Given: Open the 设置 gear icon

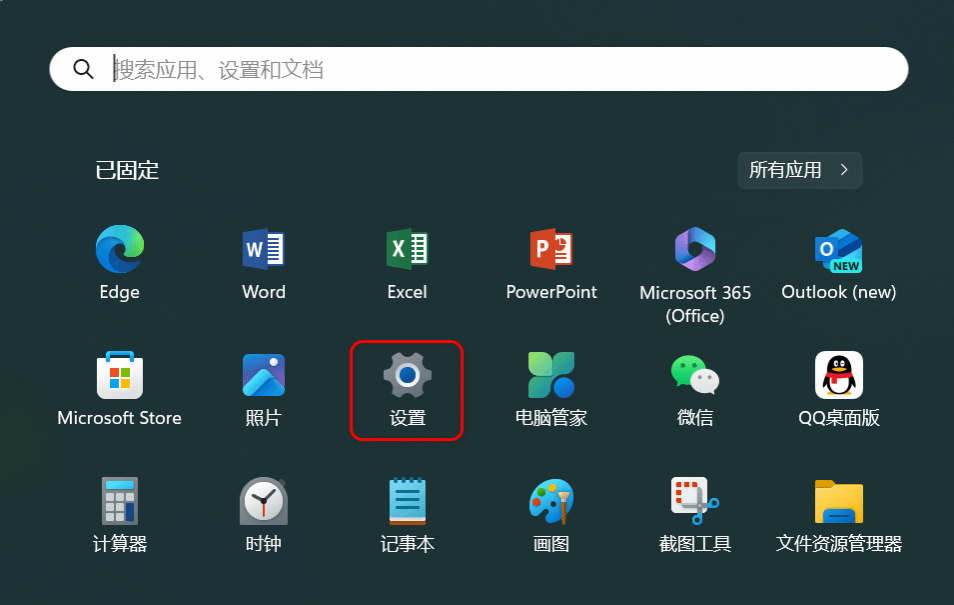Looking at the screenshot, I should [407, 375].
